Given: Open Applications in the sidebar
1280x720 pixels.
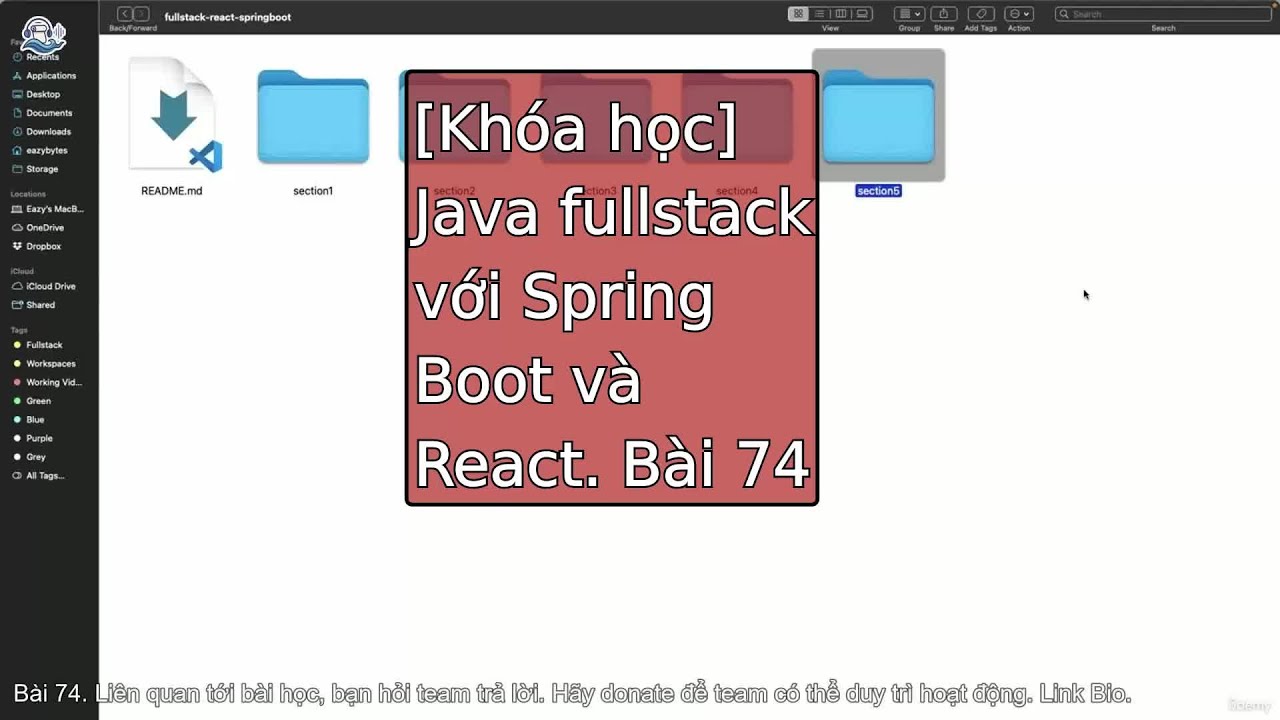Looking at the screenshot, I should point(44,76).
